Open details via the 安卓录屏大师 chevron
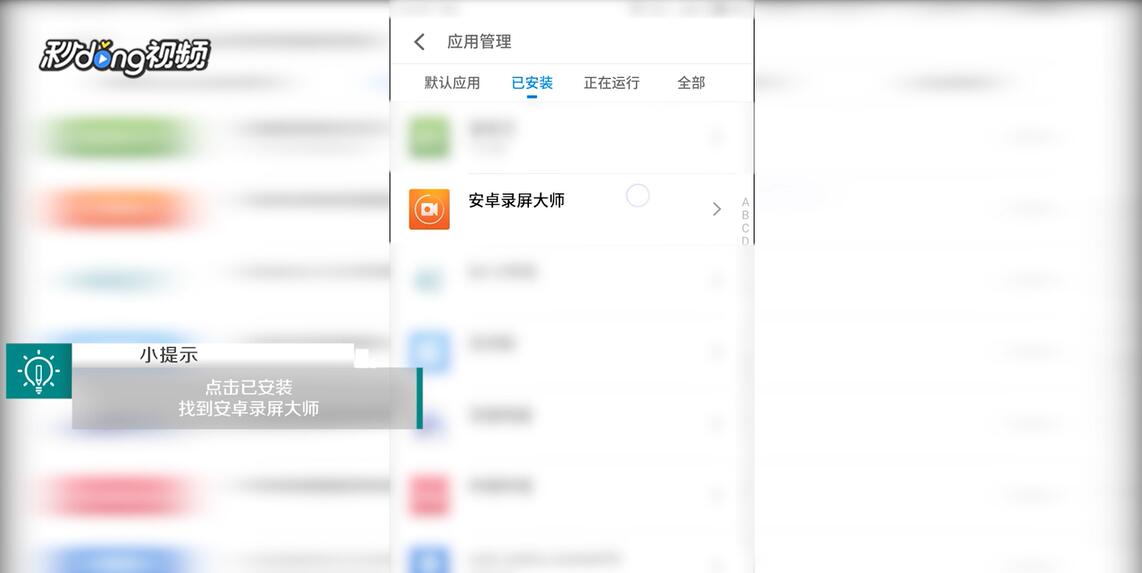1142x573 pixels. 717,209
